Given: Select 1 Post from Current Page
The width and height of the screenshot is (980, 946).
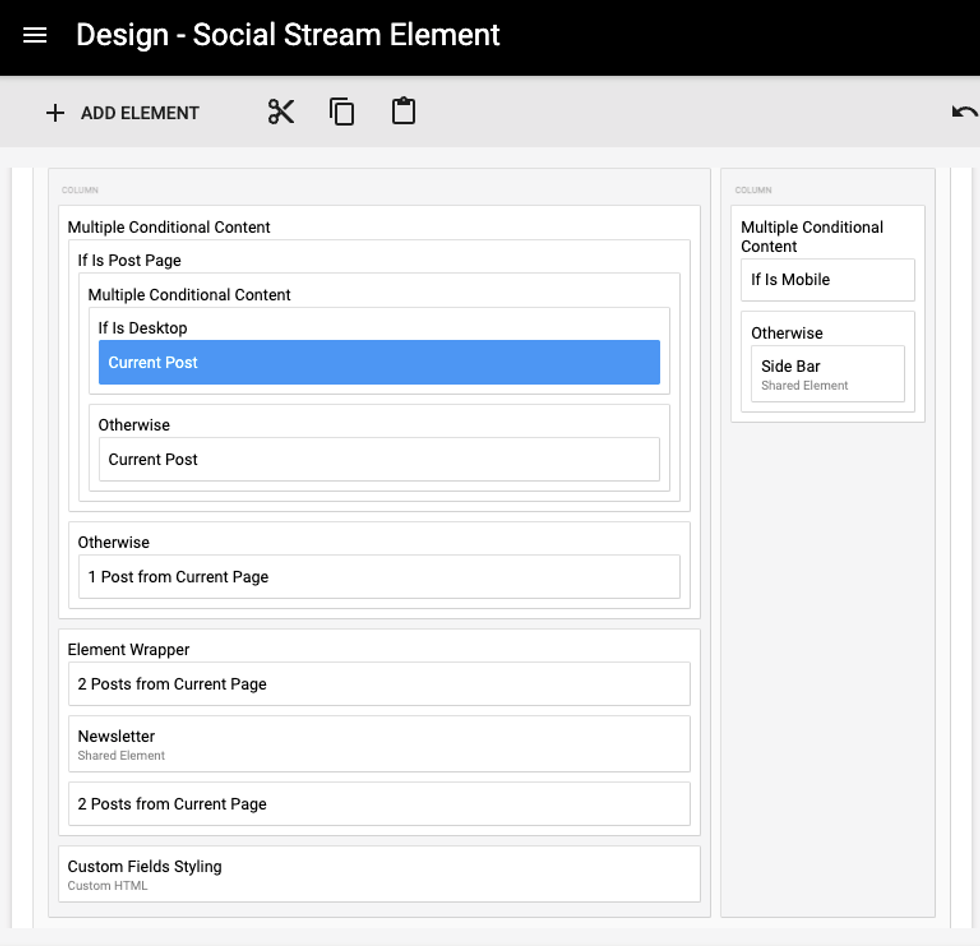Looking at the screenshot, I should pyautogui.click(x=379, y=577).
